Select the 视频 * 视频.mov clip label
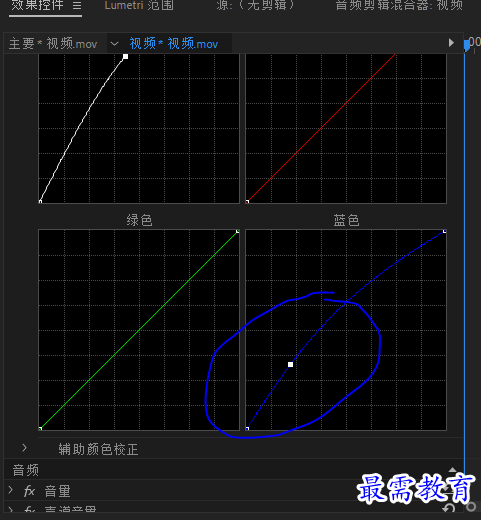 pos(174,44)
